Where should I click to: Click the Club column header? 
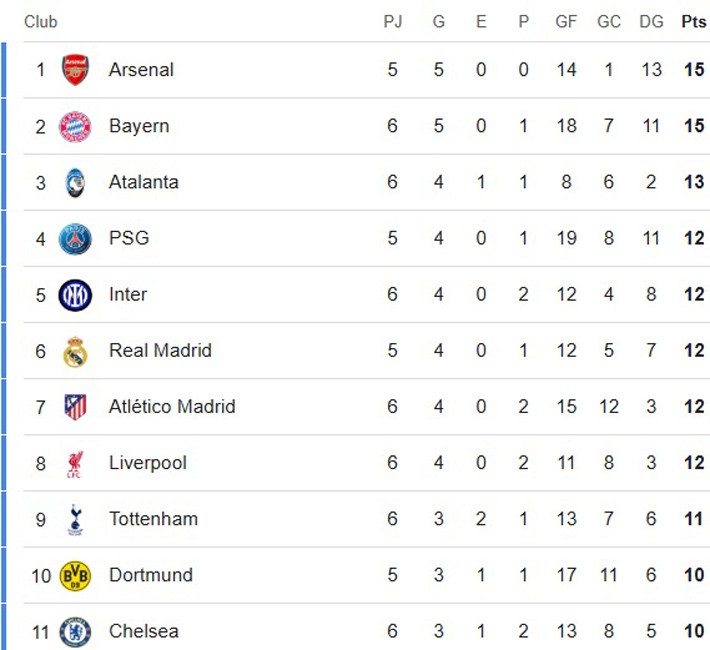pyautogui.click(x=41, y=22)
